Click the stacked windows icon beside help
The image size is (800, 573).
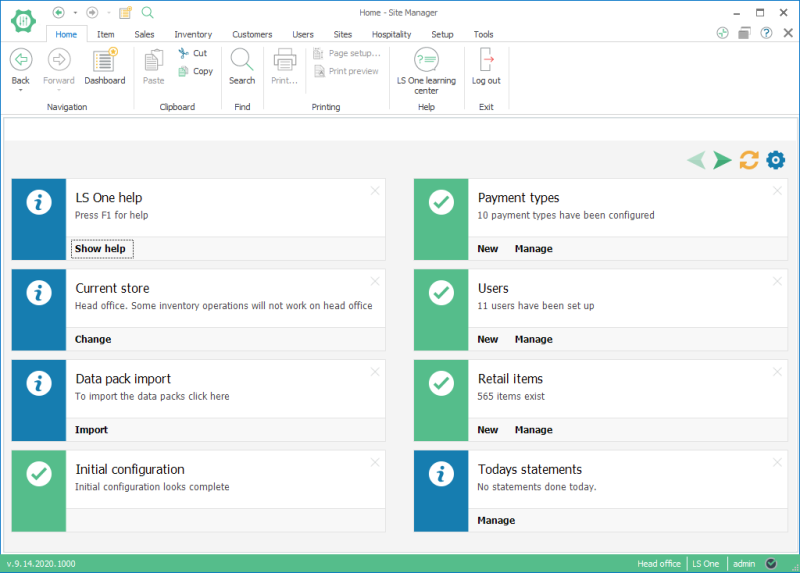click(744, 33)
